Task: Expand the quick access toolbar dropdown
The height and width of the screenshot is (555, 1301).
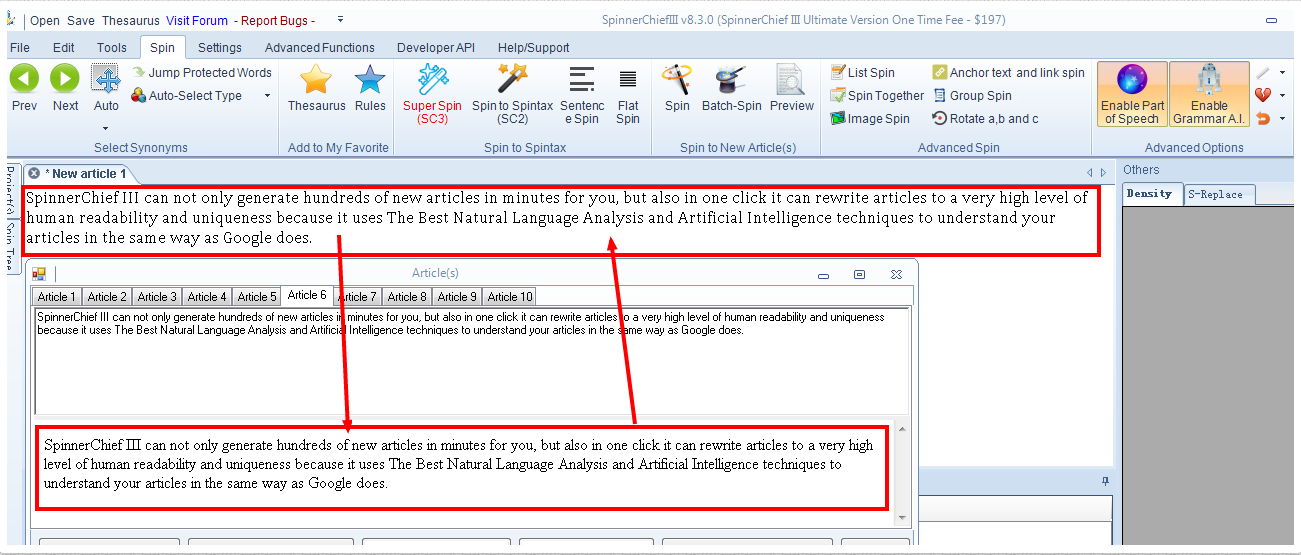Action: point(340,19)
